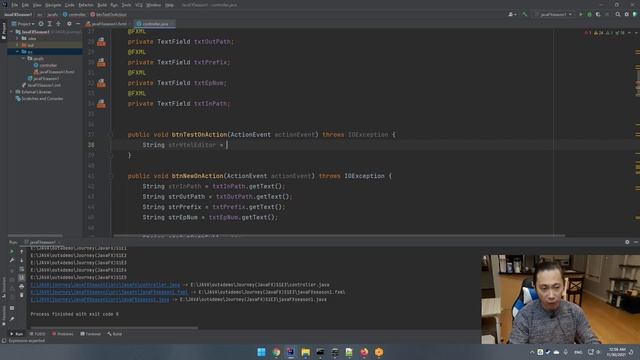Open the Problems tool window tab
Viewport: 640px width, 360px height.
tap(62, 334)
